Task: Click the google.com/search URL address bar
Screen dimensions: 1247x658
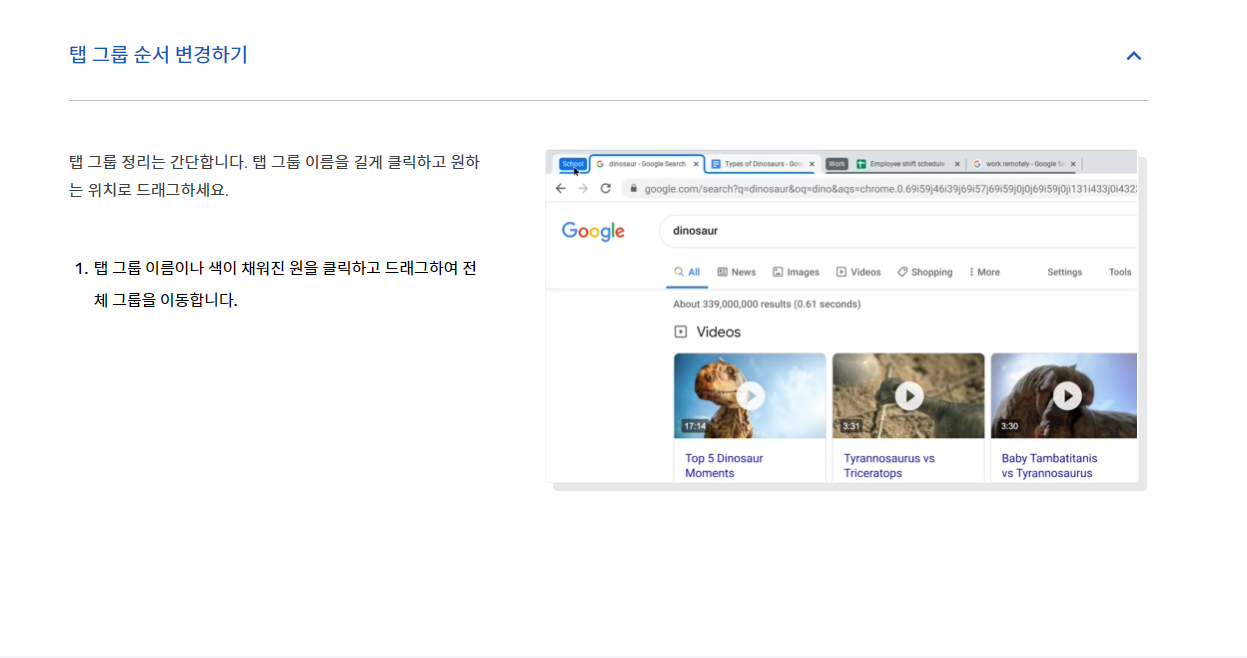Action: (x=880, y=188)
